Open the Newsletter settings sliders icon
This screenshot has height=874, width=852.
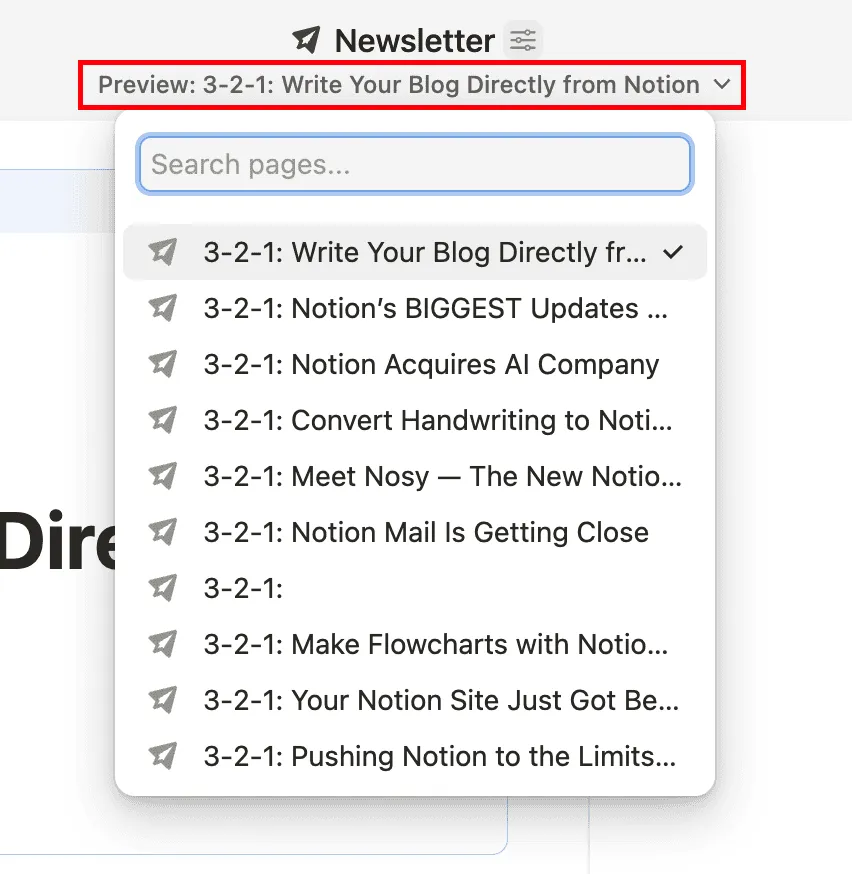click(523, 40)
